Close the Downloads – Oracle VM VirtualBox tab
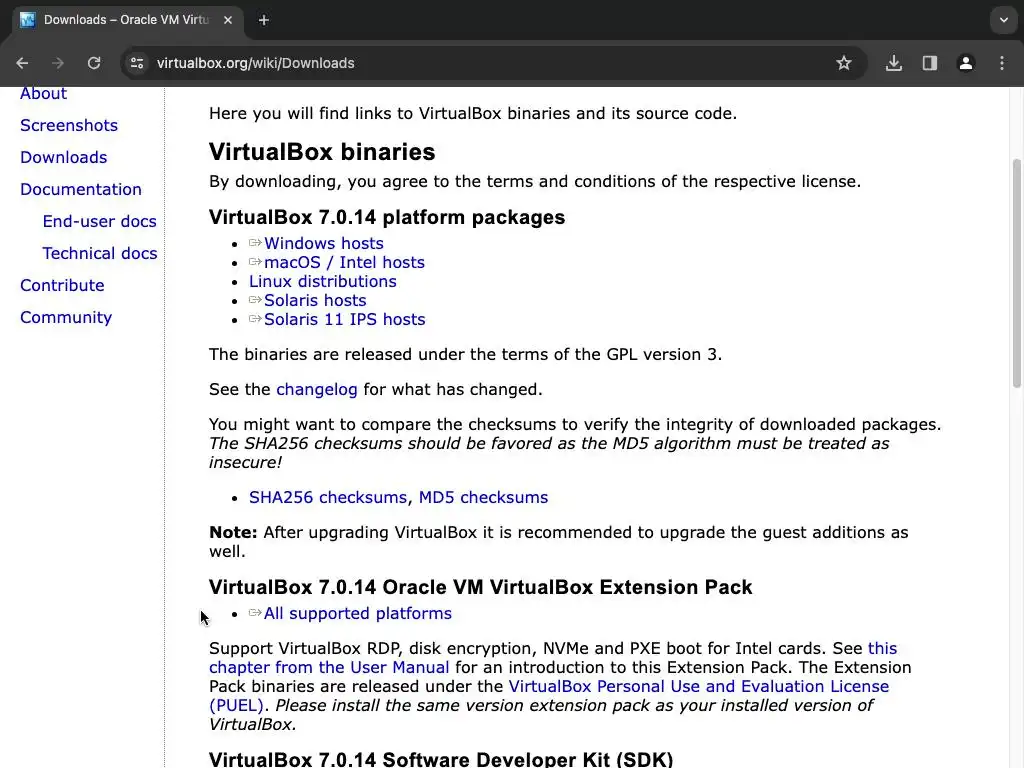This screenshot has width=1024, height=768. coord(228,20)
